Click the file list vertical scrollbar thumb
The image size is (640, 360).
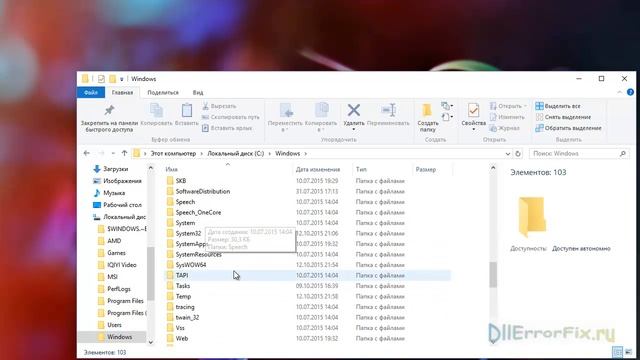click(493, 274)
